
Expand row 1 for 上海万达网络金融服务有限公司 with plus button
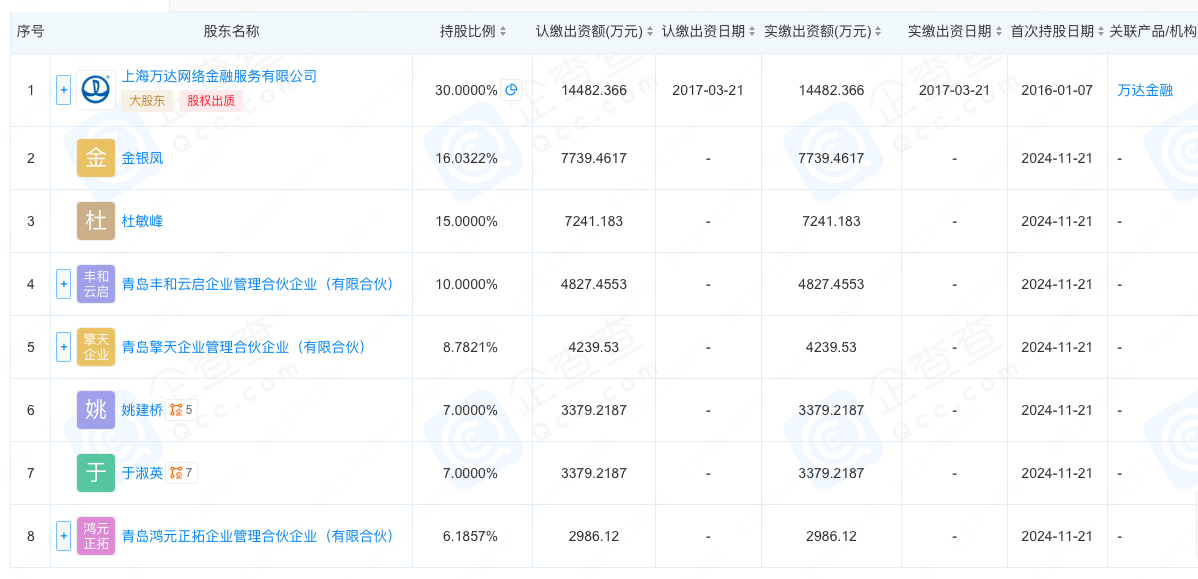[63, 91]
